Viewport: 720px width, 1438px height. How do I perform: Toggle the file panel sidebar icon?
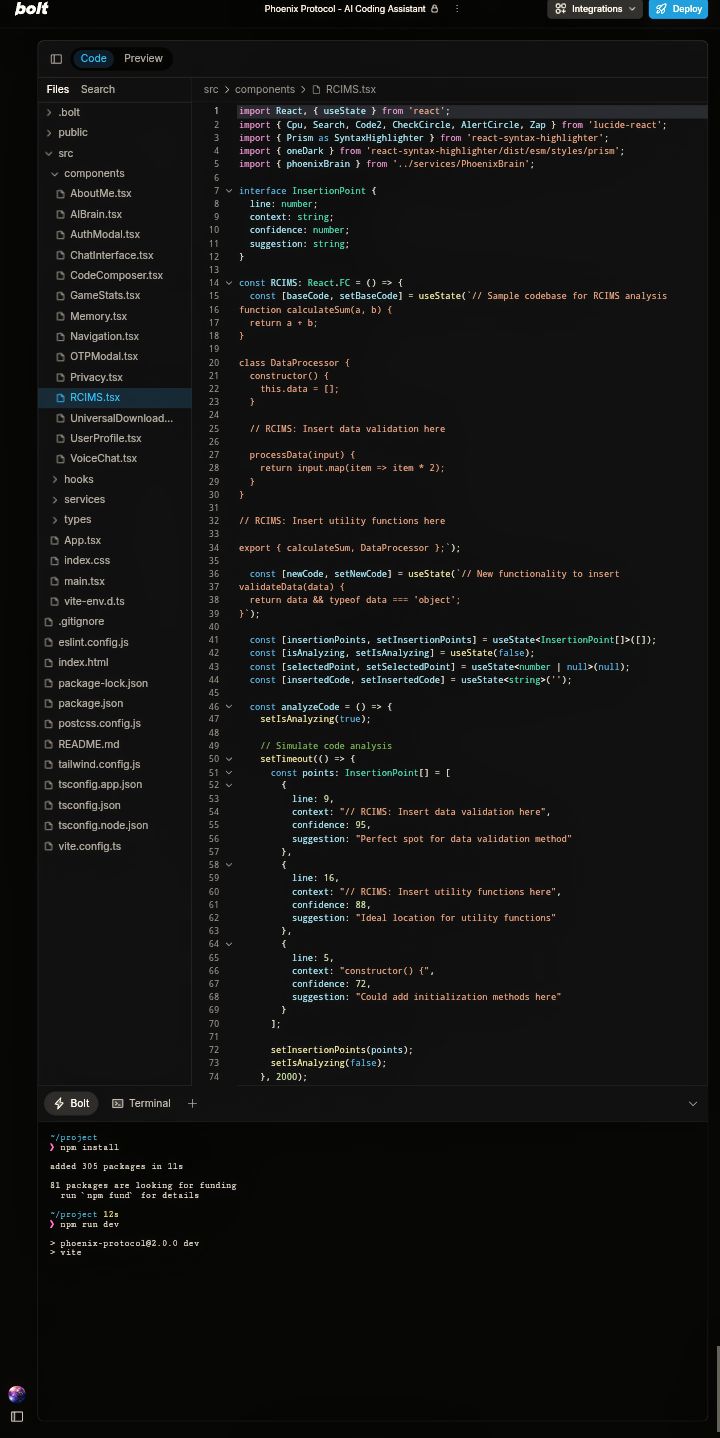point(56,59)
